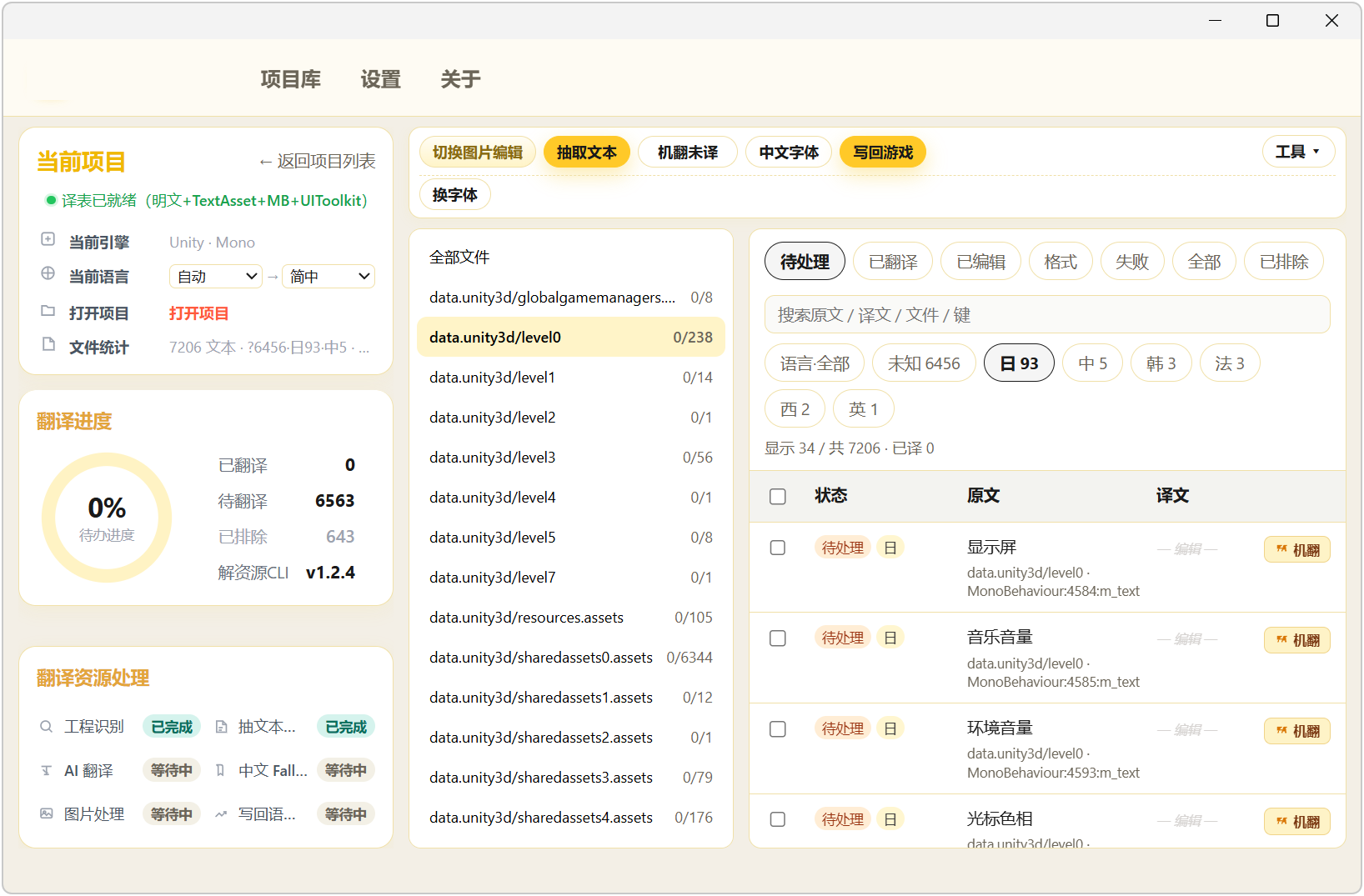Click the engine icon beside 当前引擎

[48, 240]
